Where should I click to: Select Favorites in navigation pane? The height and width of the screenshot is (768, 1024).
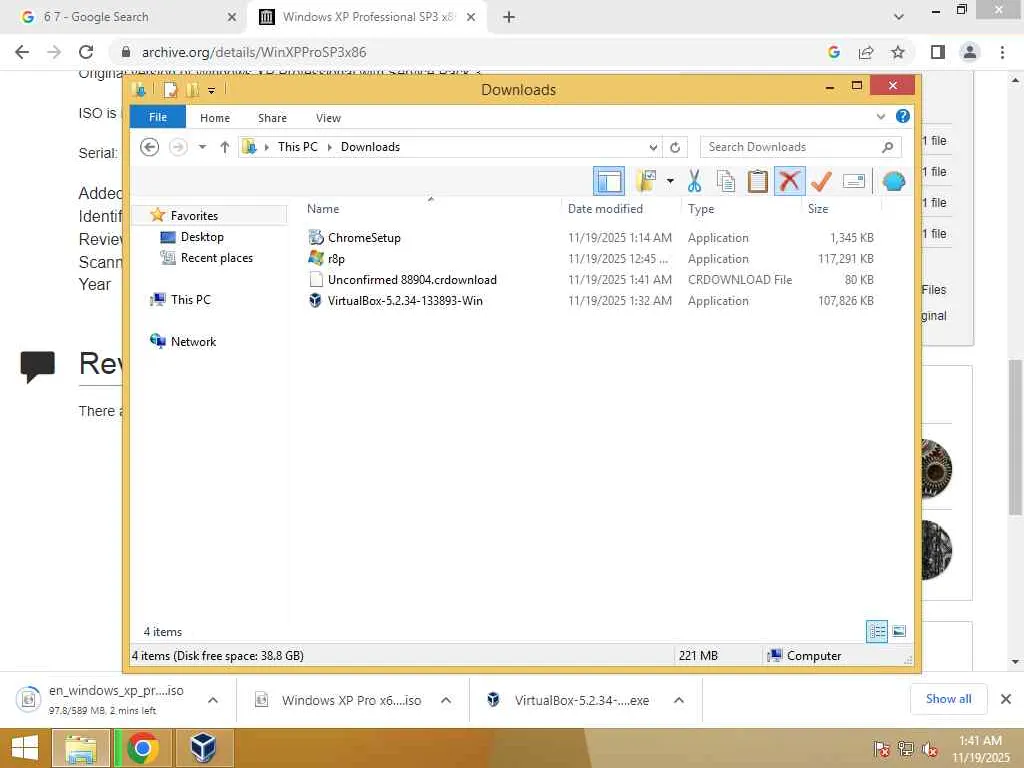point(194,216)
